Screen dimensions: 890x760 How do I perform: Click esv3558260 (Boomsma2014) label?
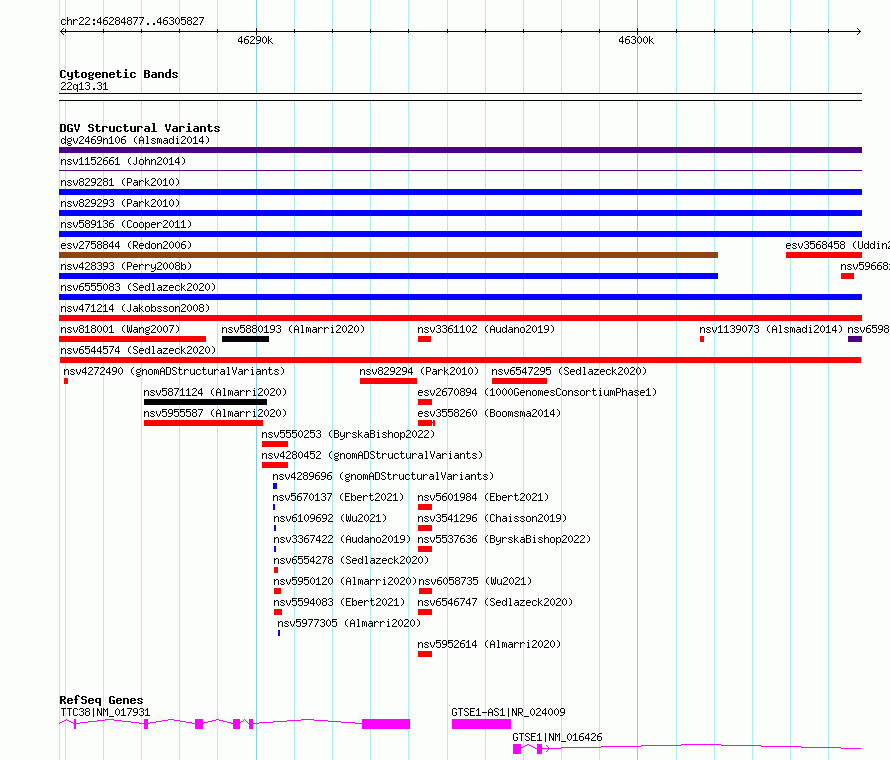489,413
